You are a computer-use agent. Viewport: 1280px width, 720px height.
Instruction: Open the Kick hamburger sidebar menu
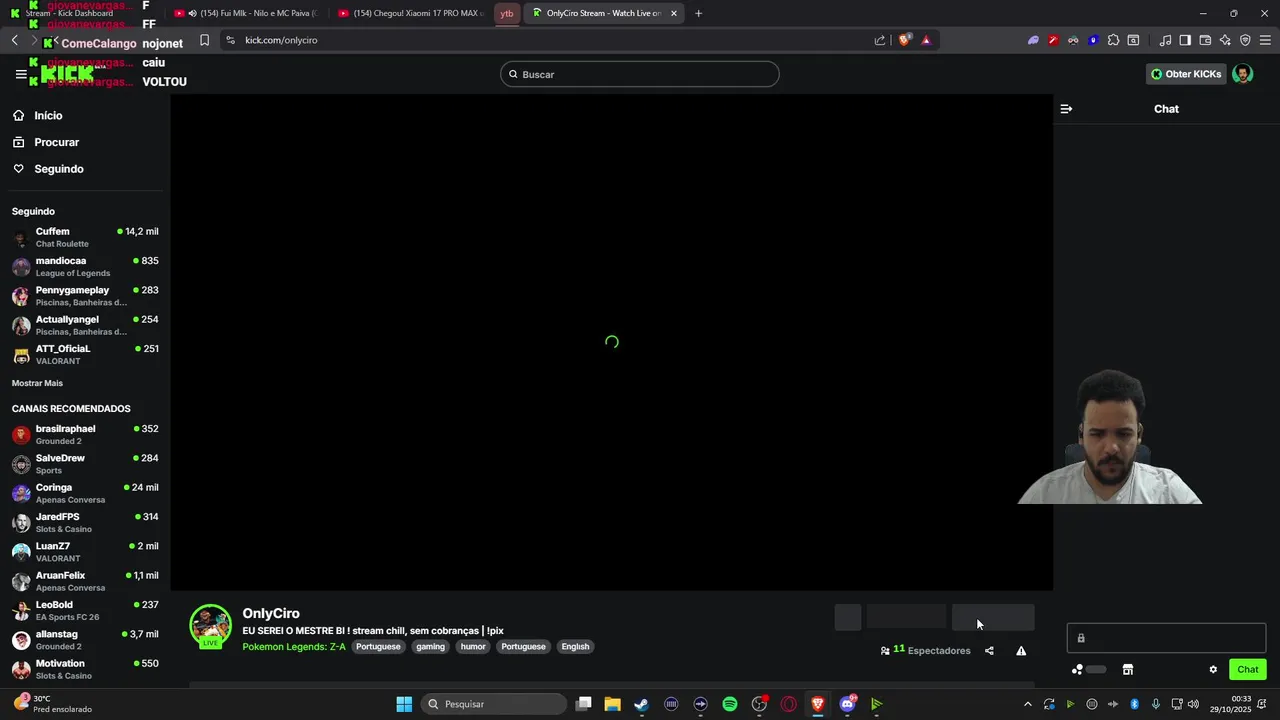pyautogui.click(x=21, y=74)
